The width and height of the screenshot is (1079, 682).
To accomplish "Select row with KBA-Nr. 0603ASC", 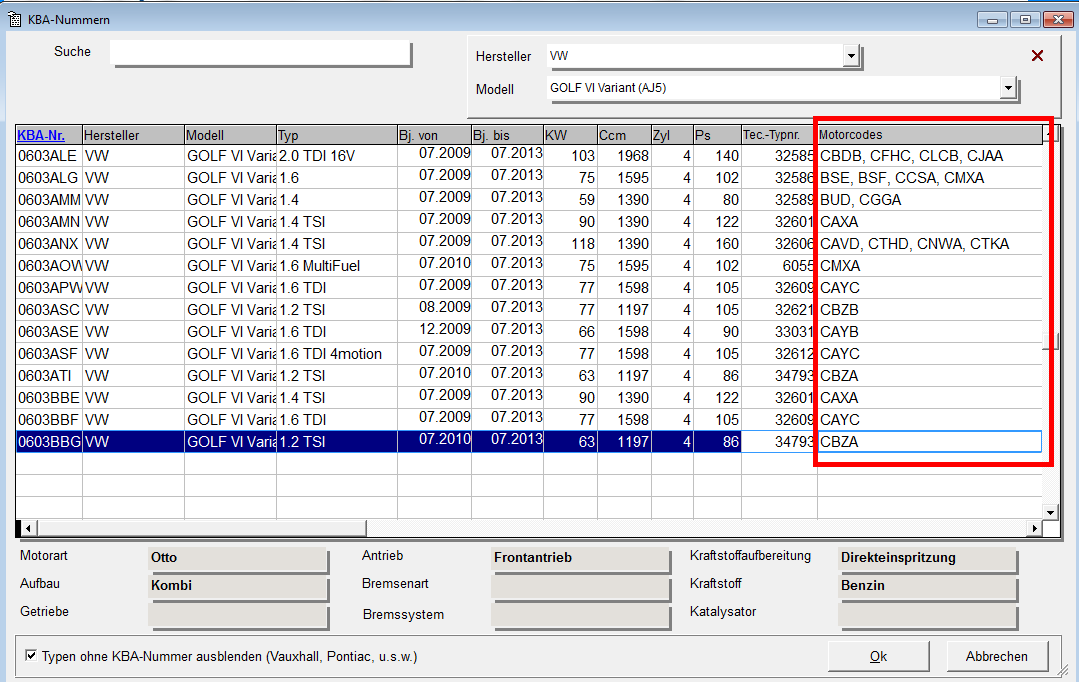I will [x=528, y=310].
